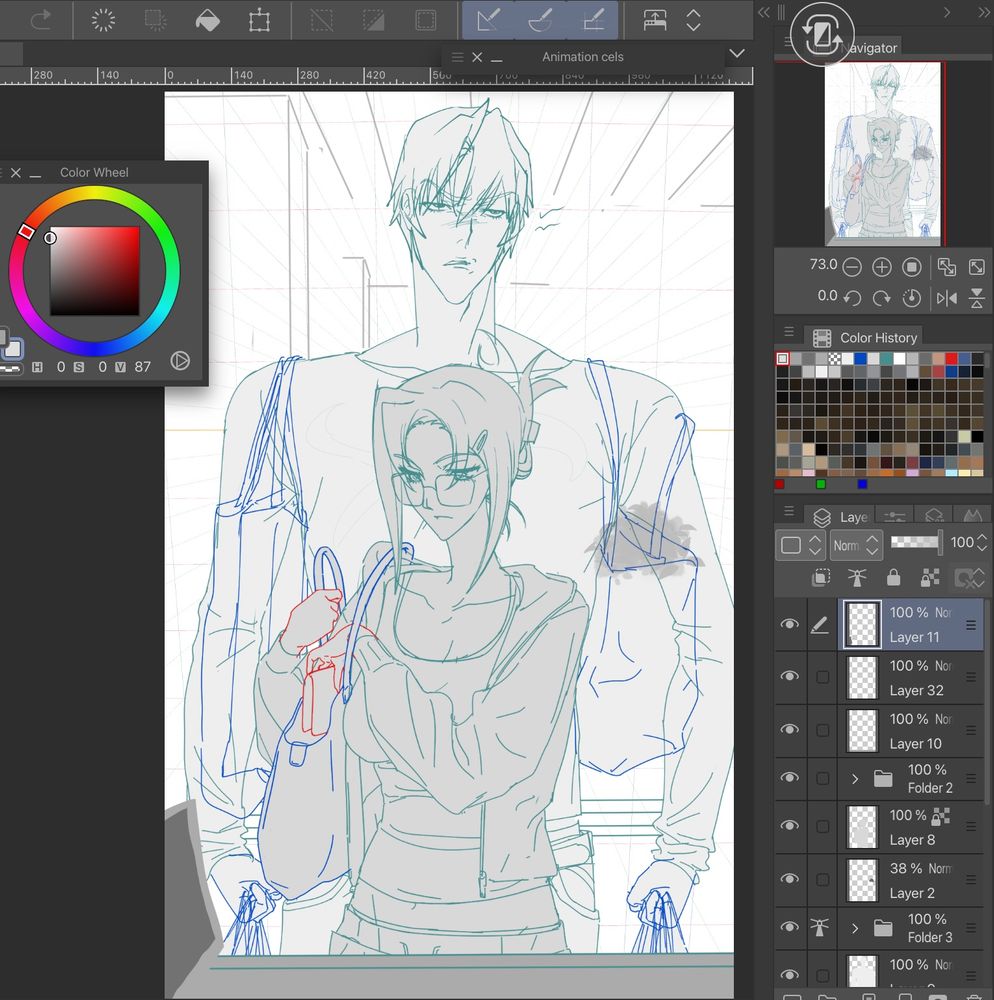Tick the Layer 8 selection checkbox
This screenshot has height=1000, width=994.
(x=822, y=827)
